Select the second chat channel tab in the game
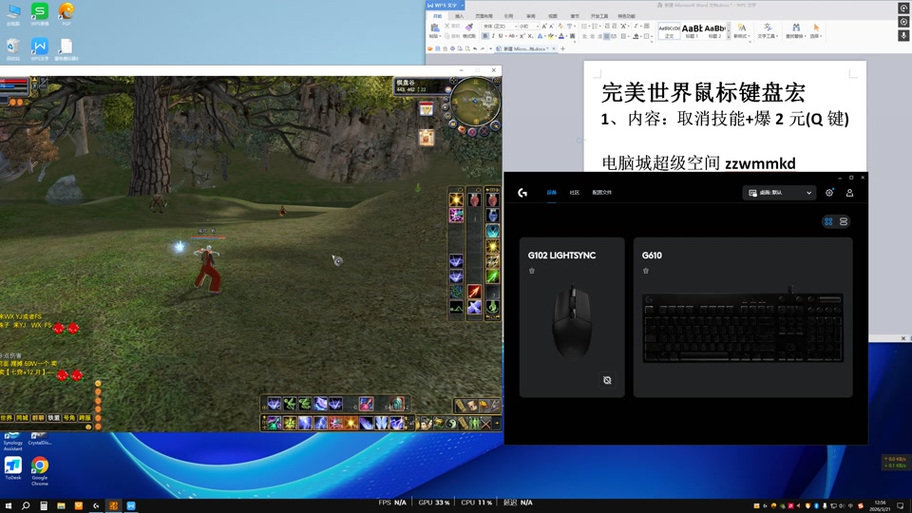Image resolution: width=912 pixels, height=513 pixels. 22,418
